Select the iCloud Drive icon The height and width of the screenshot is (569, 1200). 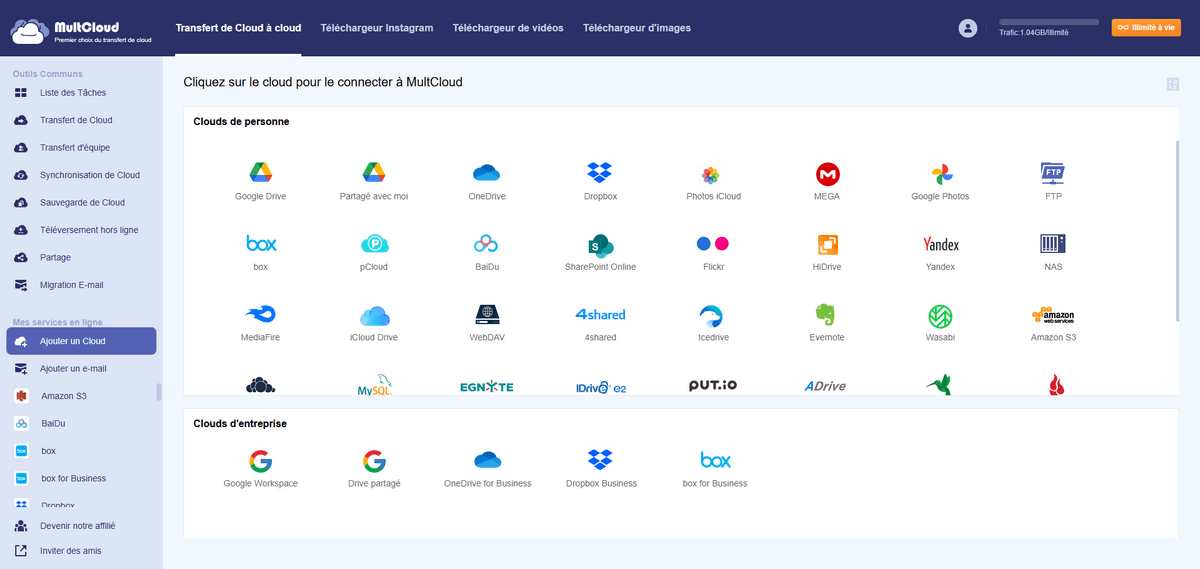point(374,315)
